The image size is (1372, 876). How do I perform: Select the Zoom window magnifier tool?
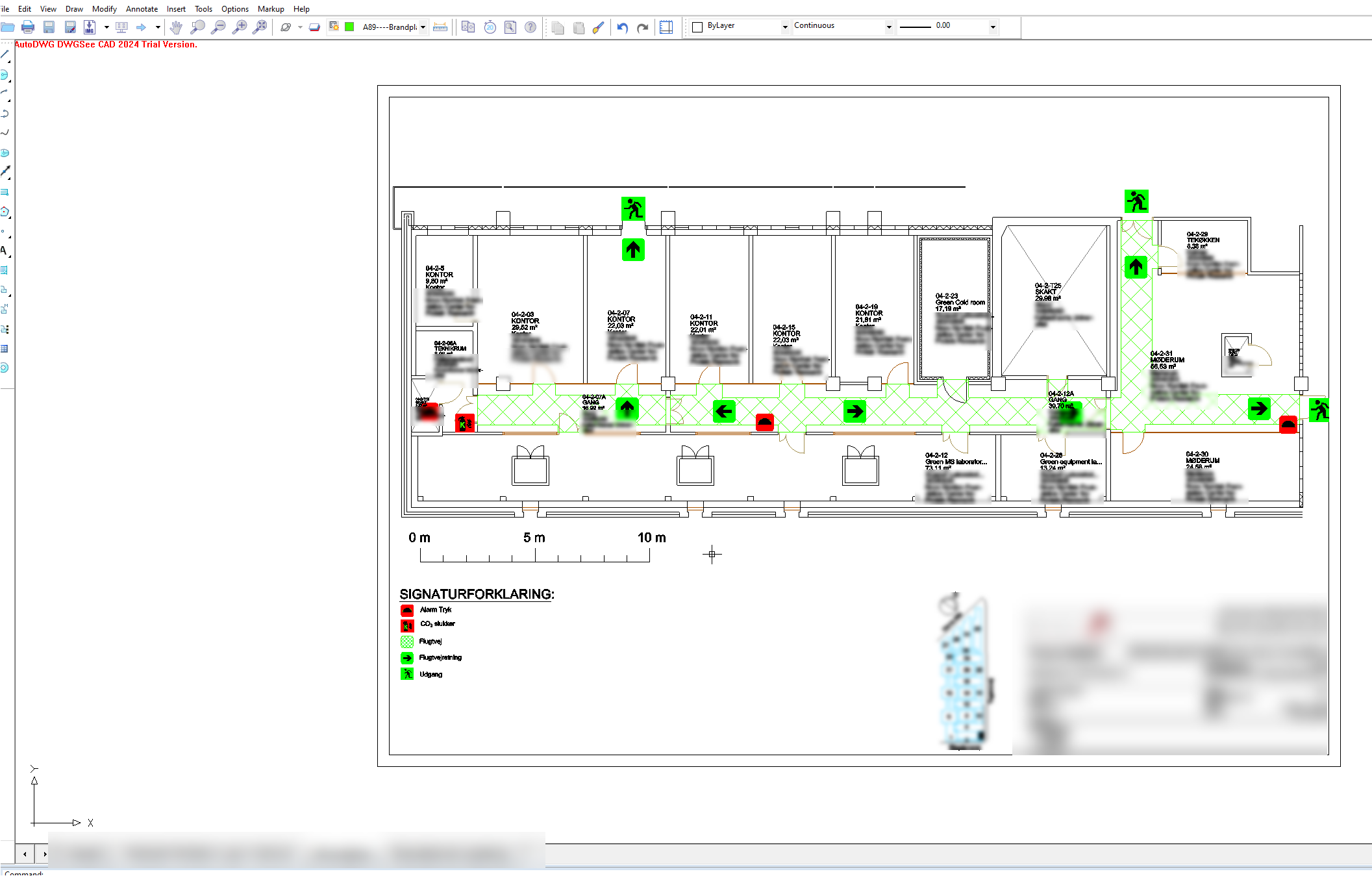pos(197,27)
